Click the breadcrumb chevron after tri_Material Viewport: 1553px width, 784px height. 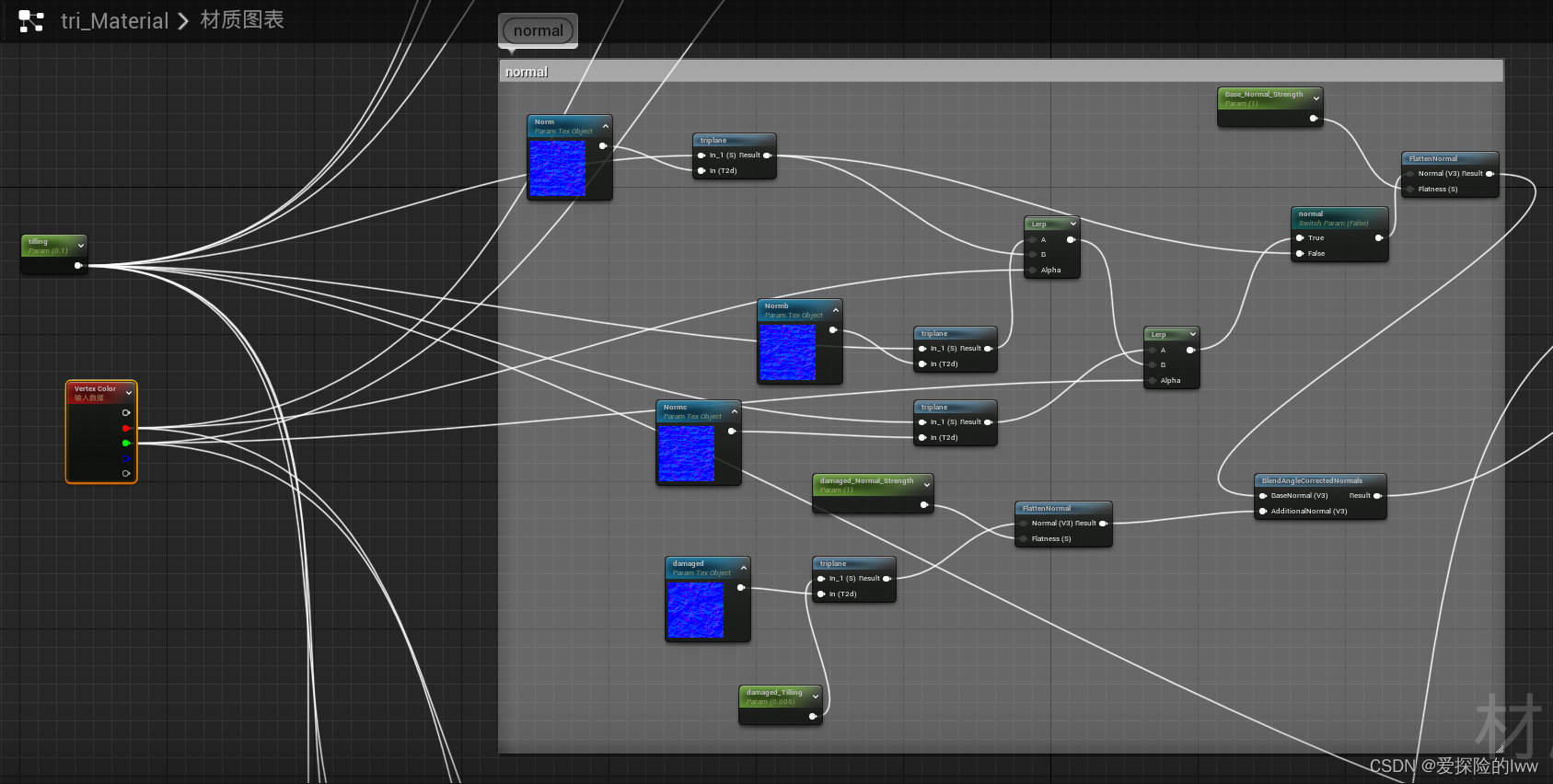coord(183,21)
